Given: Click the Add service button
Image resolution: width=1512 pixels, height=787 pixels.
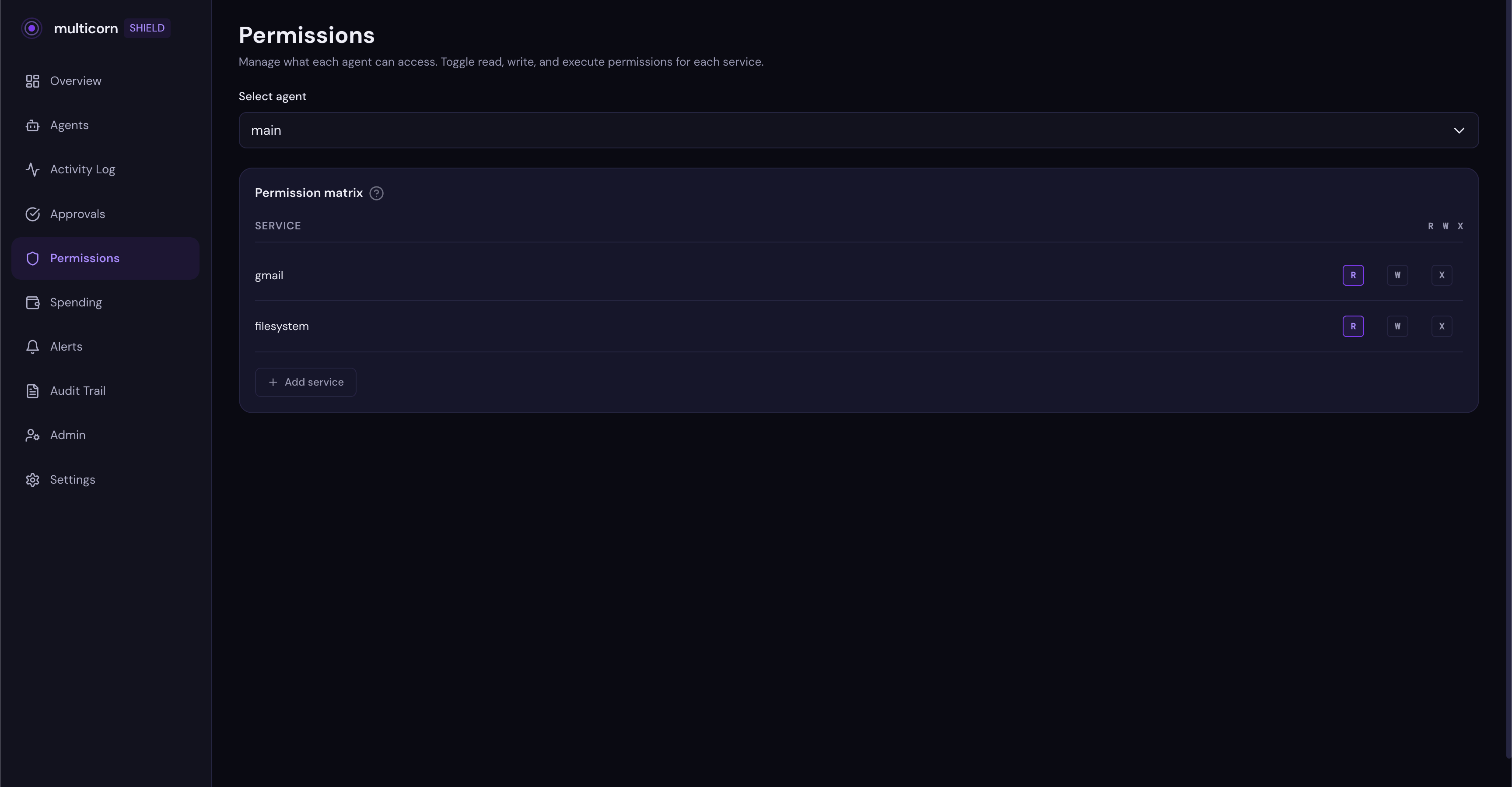Looking at the screenshot, I should [x=305, y=382].
